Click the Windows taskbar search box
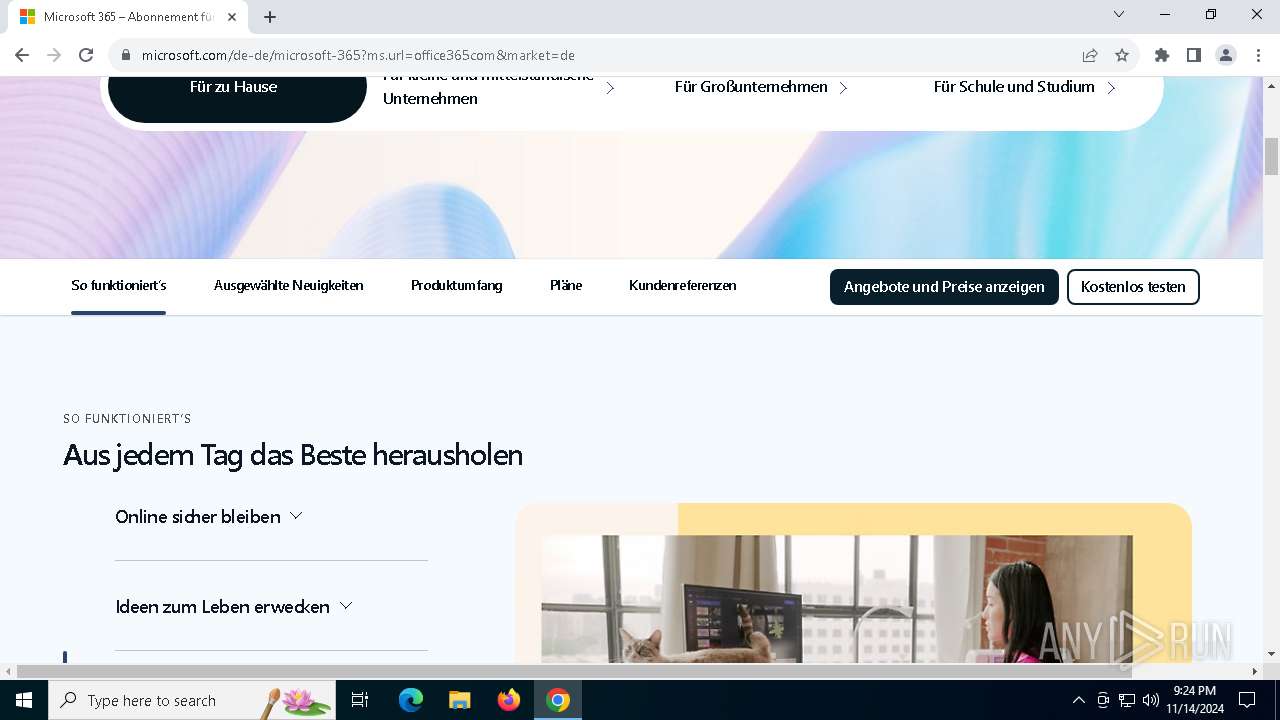Viewport: 1280px width, 720px height. pos(192,700)
